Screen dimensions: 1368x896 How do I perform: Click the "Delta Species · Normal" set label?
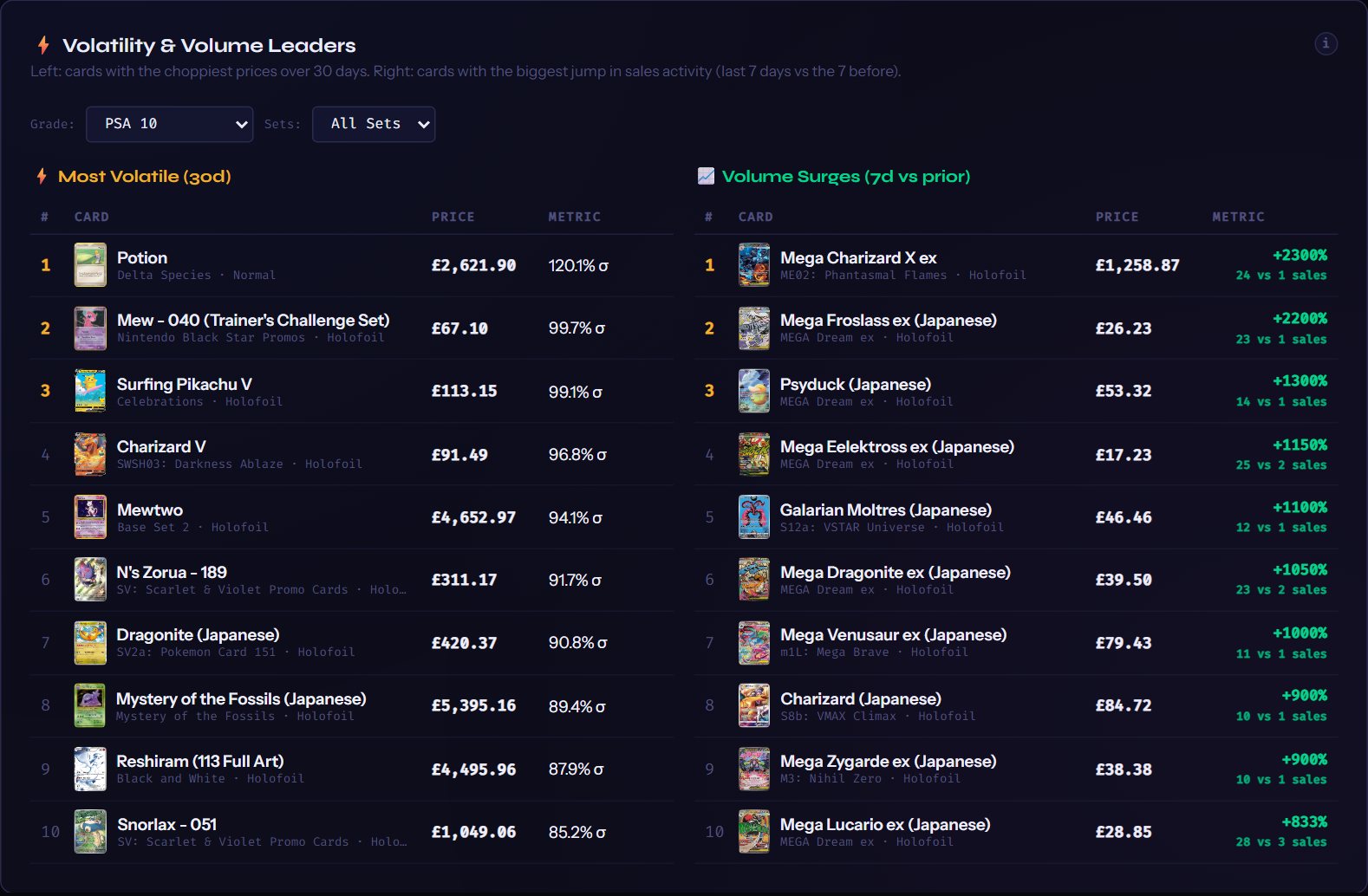pyautogui.click(x=197, y=275)
